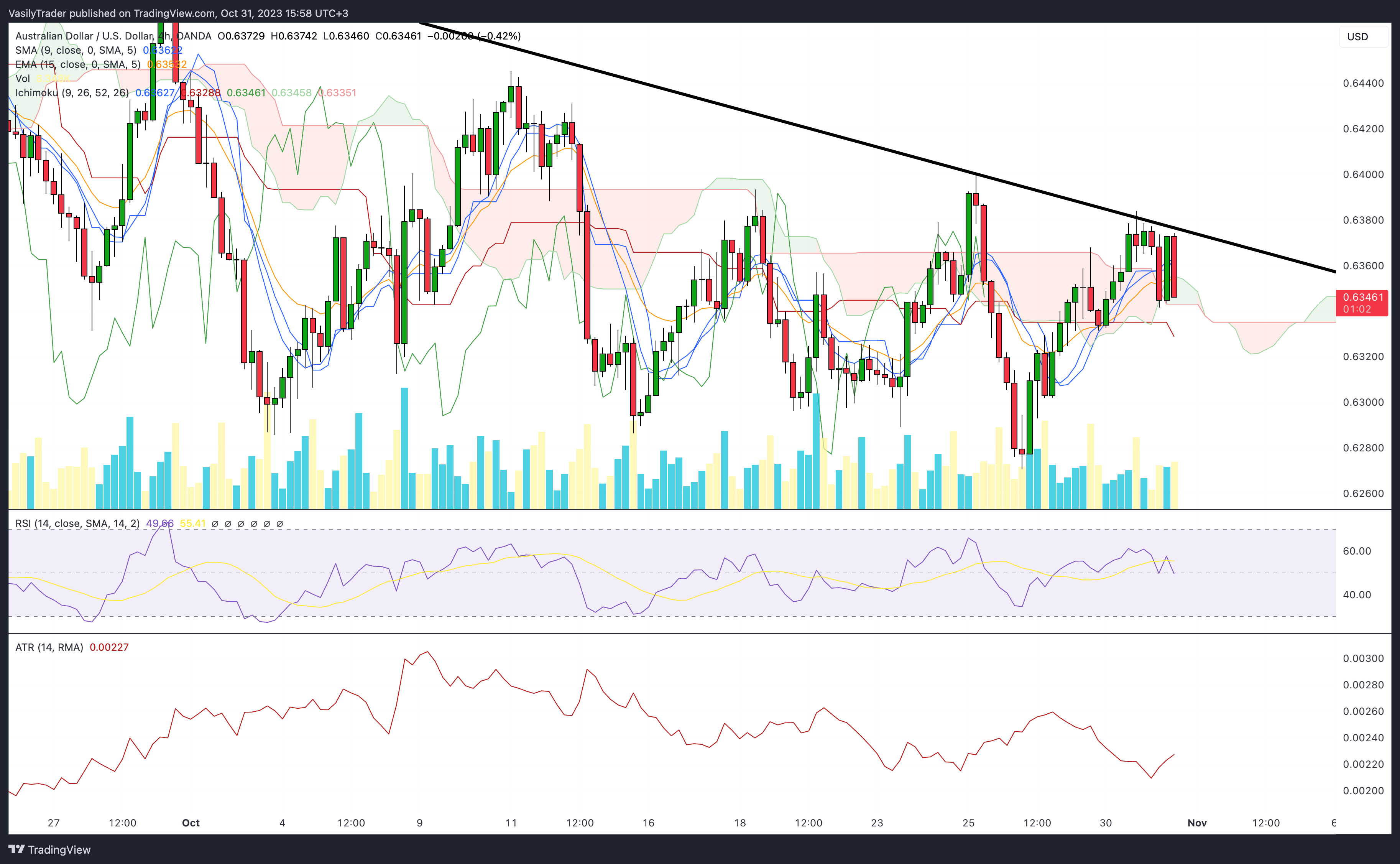Click the low value L0.63460

click(346, 36)
